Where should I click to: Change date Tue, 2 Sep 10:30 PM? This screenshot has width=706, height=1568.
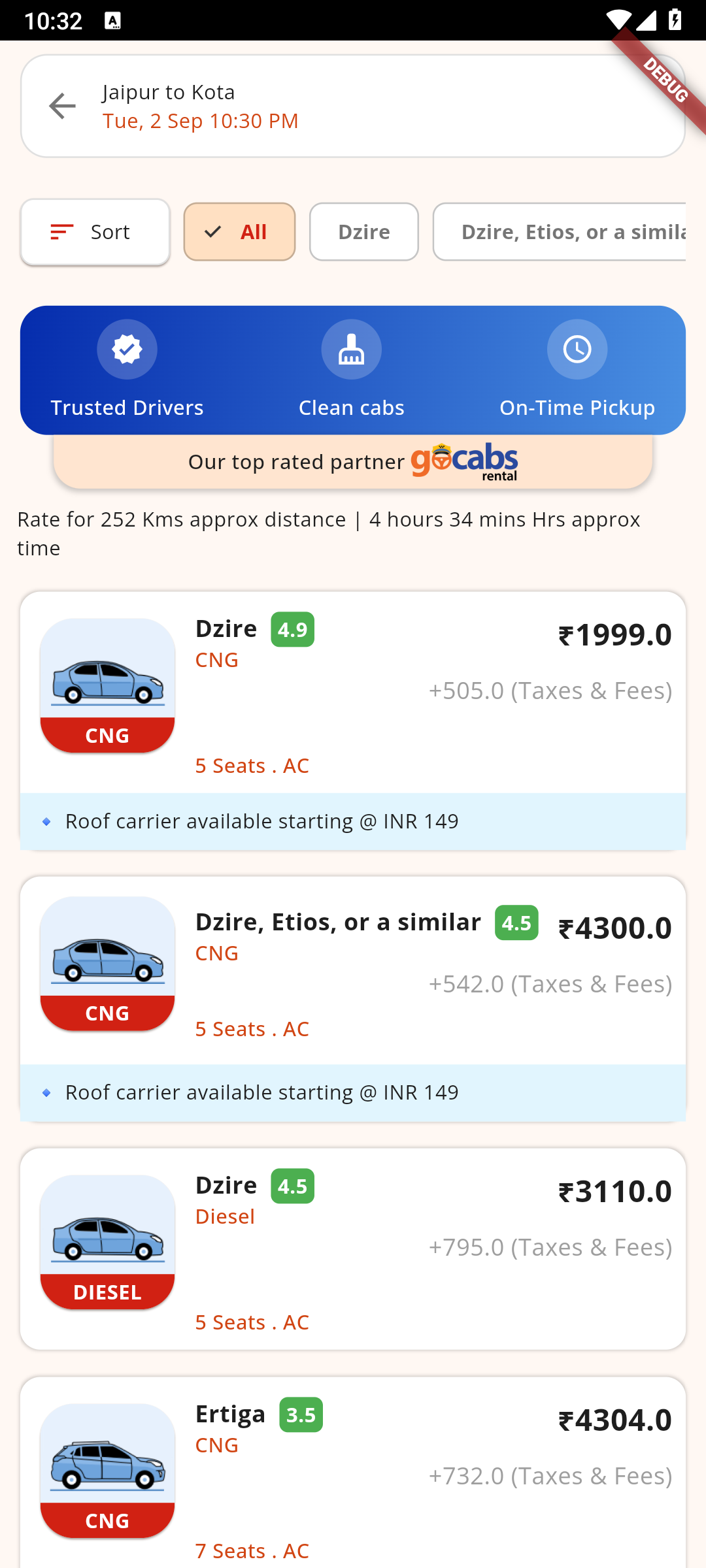coord(200,121)
